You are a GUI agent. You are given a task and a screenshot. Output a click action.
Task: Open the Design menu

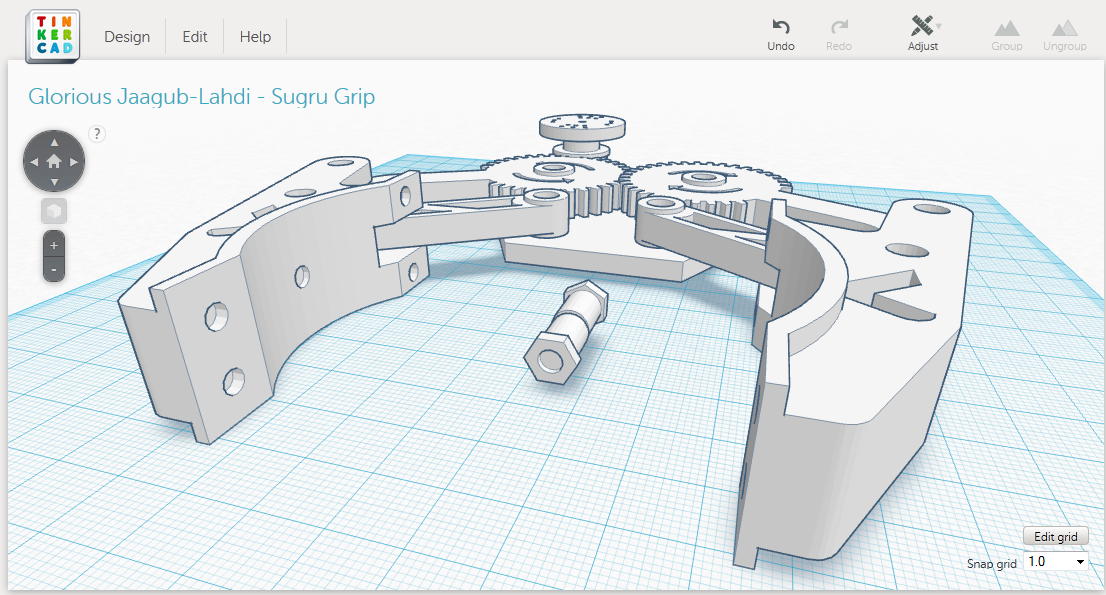[127, 36]
